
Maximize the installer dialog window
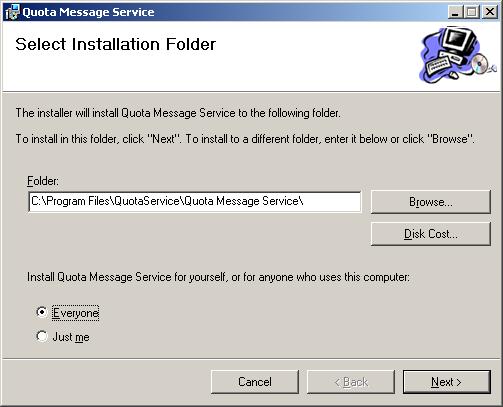(472, 12)
